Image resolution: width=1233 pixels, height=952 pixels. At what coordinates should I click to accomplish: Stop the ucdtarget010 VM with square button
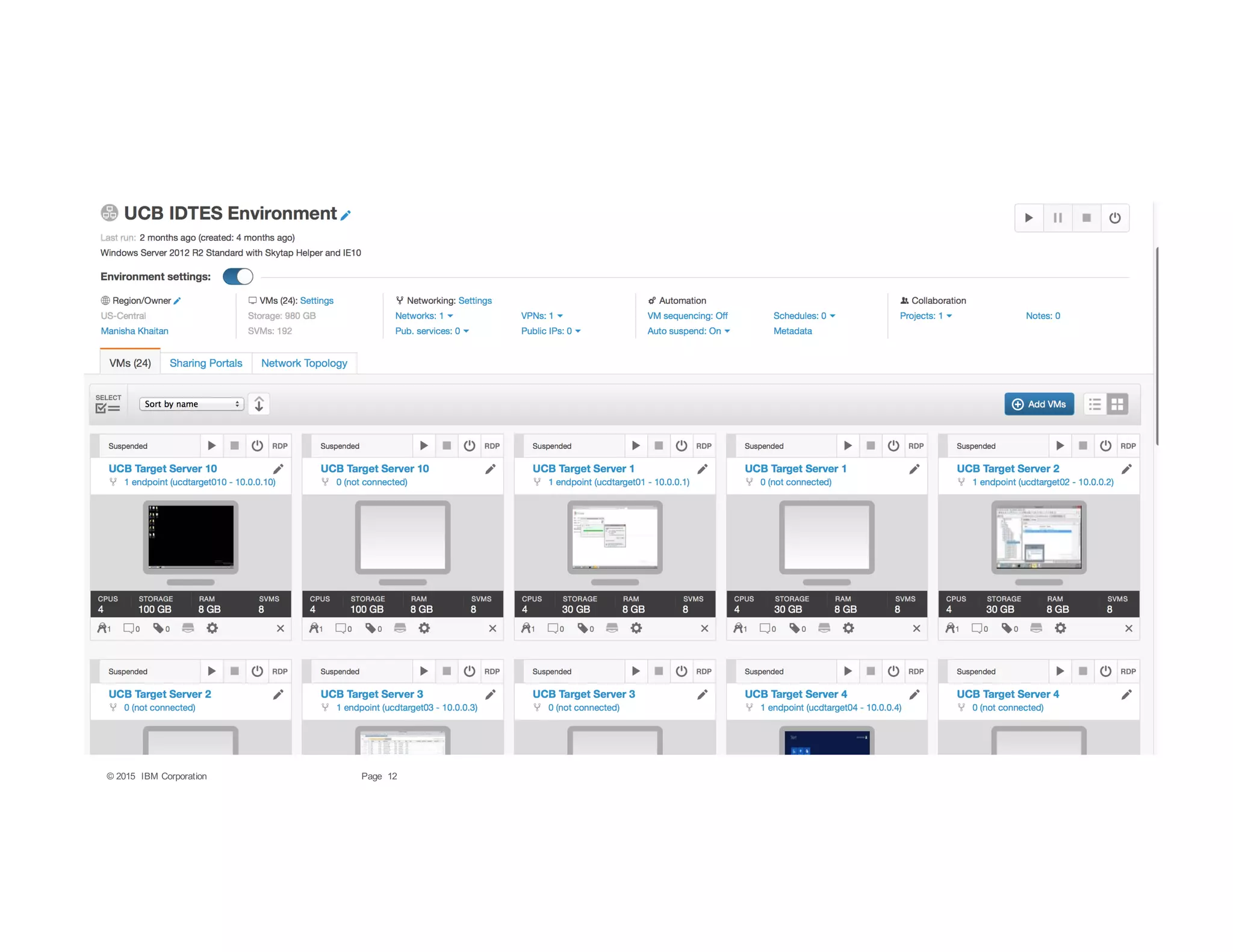[x=234, y=446]
